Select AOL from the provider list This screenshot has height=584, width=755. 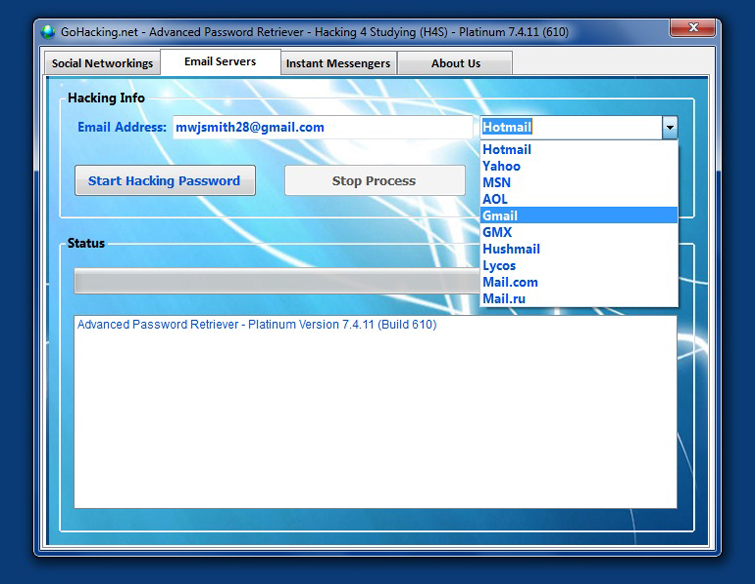pyautogui.click(x=579, y=199)
